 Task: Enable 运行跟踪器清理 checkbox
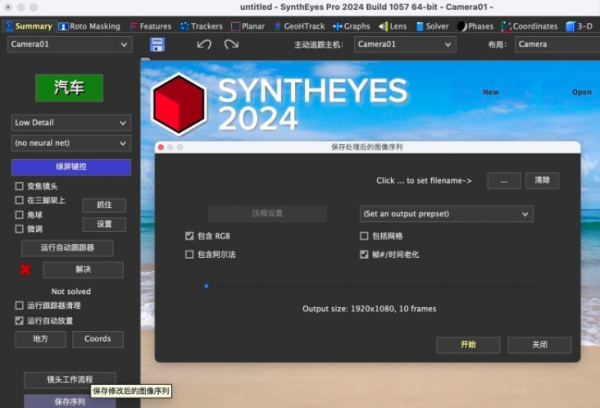(19, 305)
